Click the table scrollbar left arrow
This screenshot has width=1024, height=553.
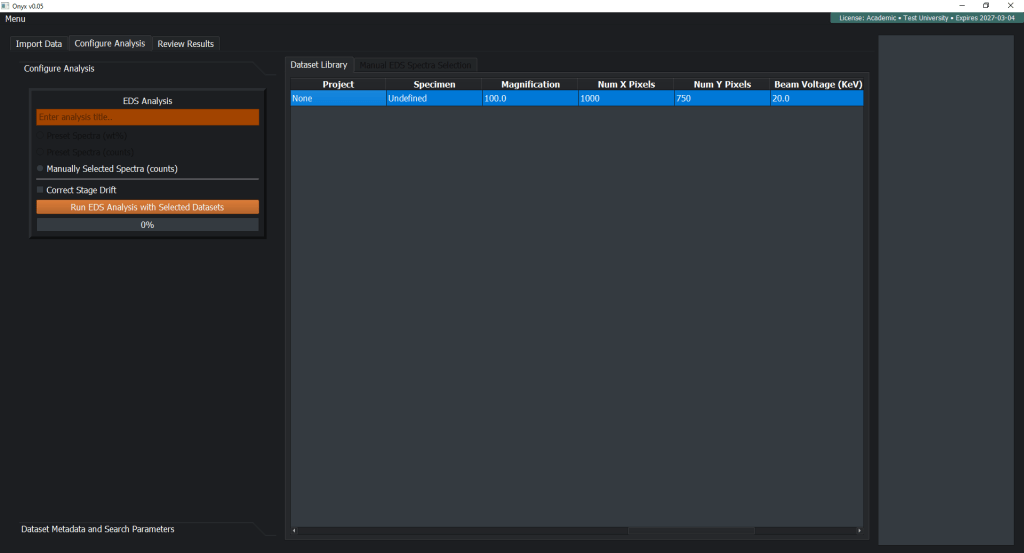pos(294,531)
